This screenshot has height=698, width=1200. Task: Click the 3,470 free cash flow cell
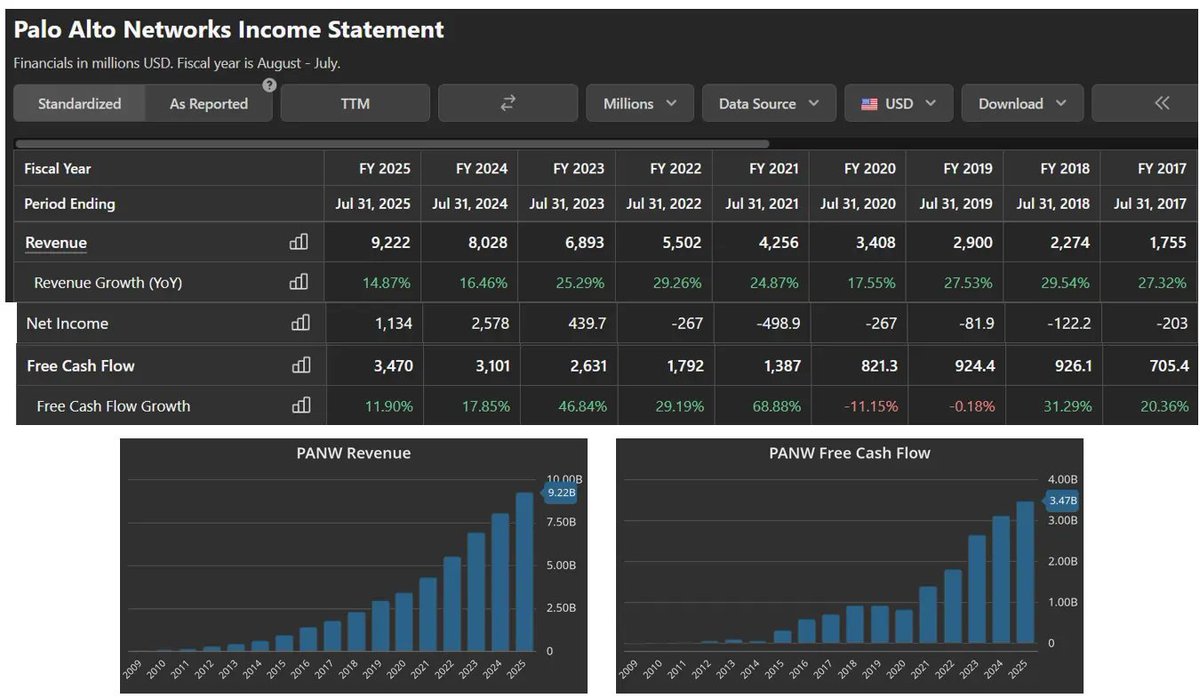point(393,366)
